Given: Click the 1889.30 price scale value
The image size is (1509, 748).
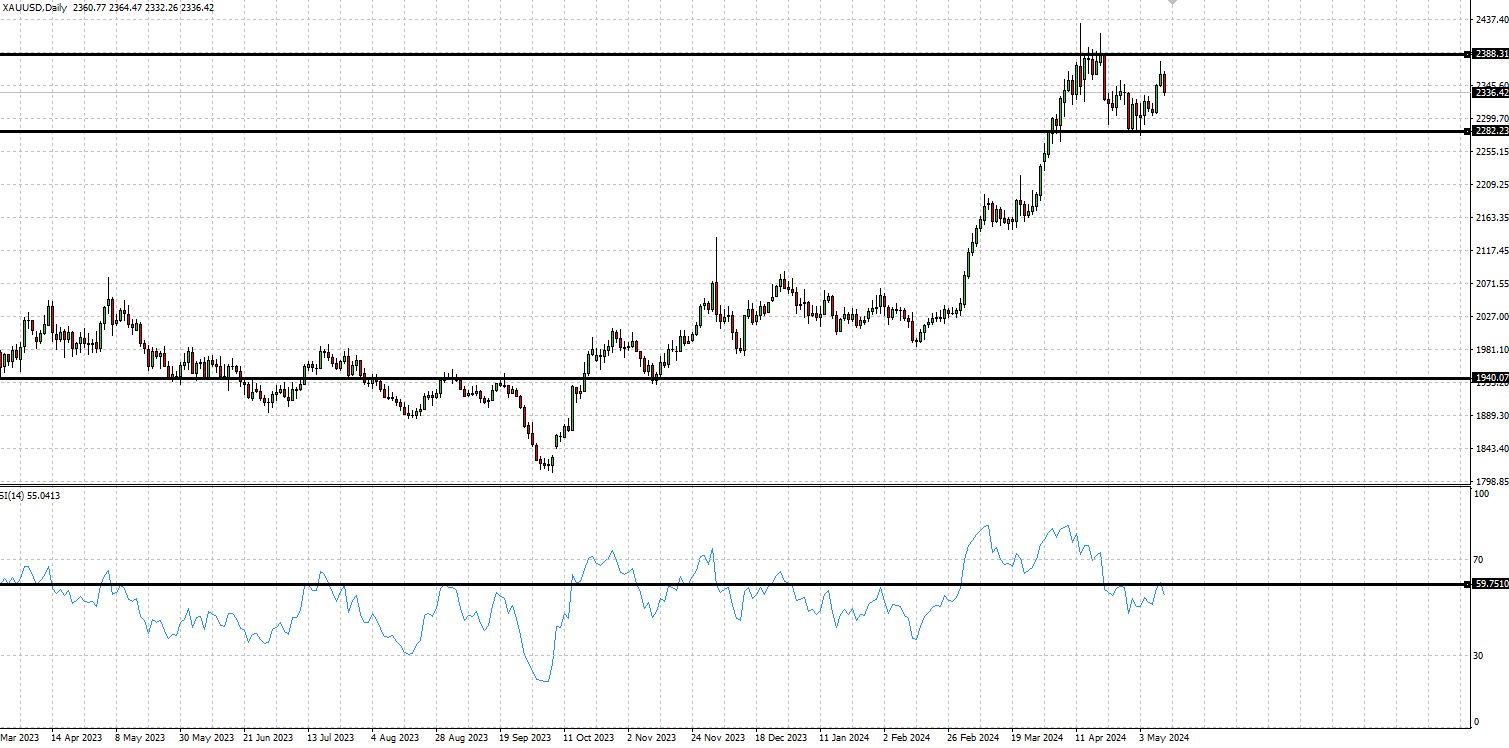Looking at the screenshot, I should coord(1490,416).
